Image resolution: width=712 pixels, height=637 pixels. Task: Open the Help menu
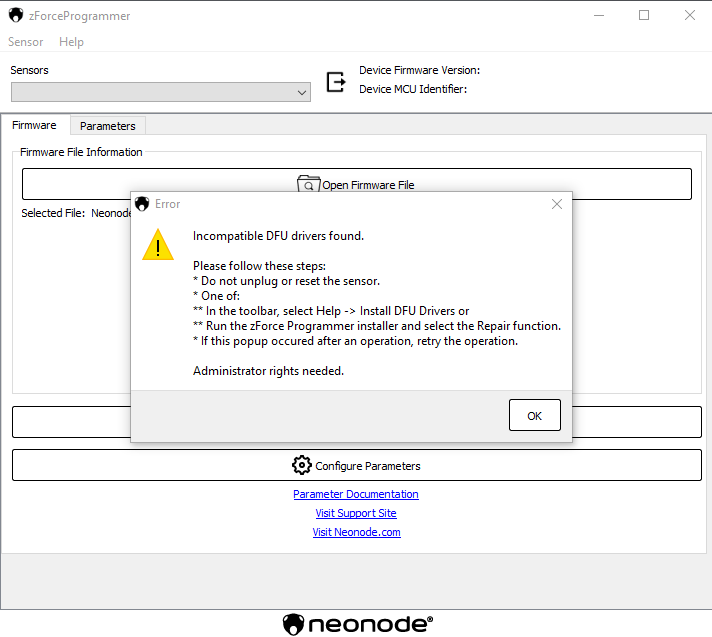coord(71,42)
